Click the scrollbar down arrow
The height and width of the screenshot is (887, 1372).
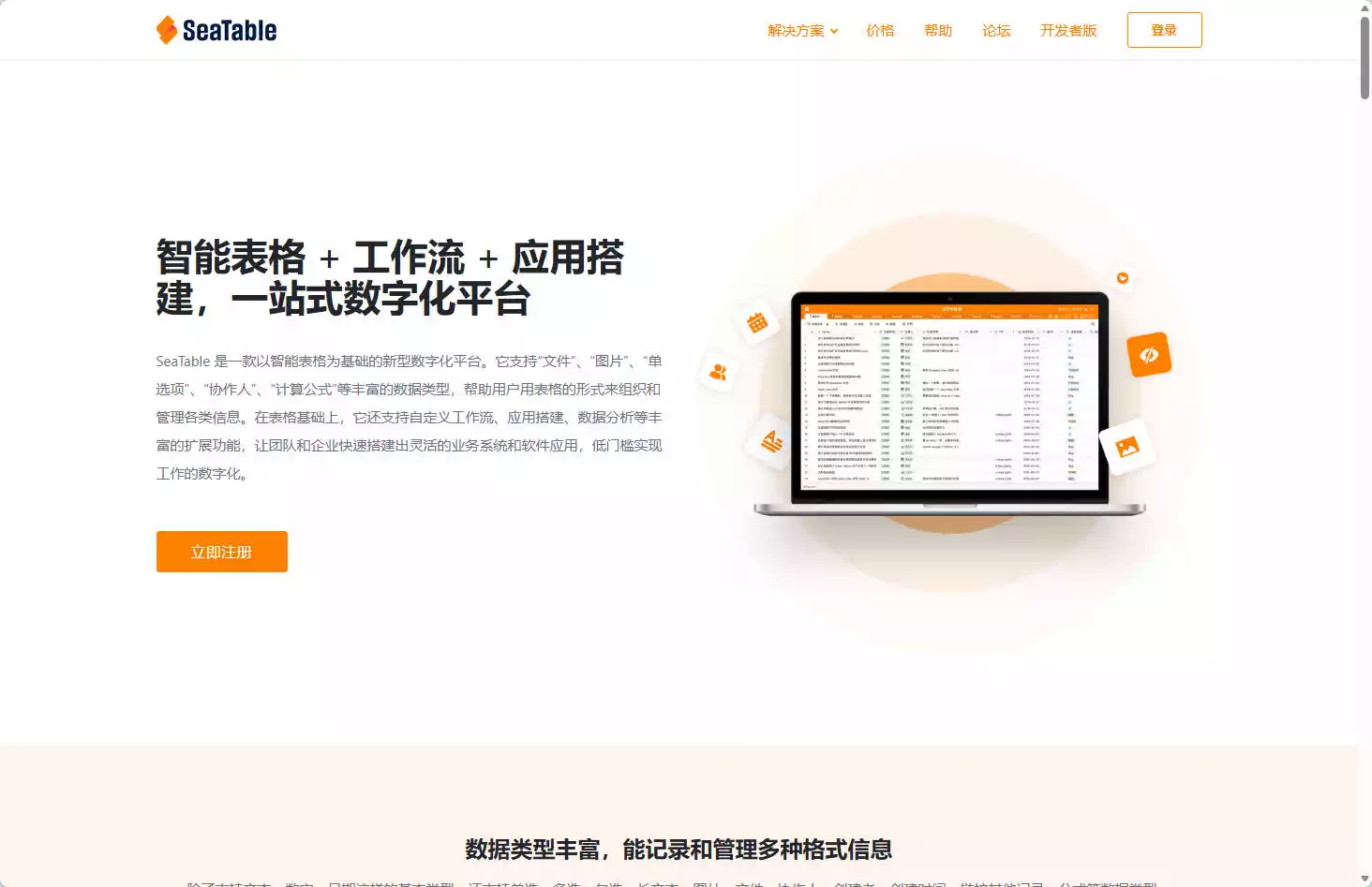point(1365,880)
